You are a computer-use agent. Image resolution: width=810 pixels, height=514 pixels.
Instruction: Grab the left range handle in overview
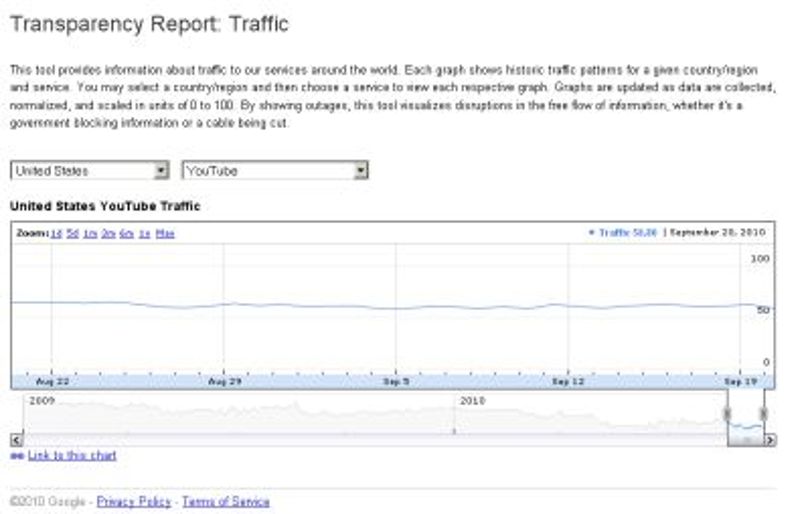(727, 413)
